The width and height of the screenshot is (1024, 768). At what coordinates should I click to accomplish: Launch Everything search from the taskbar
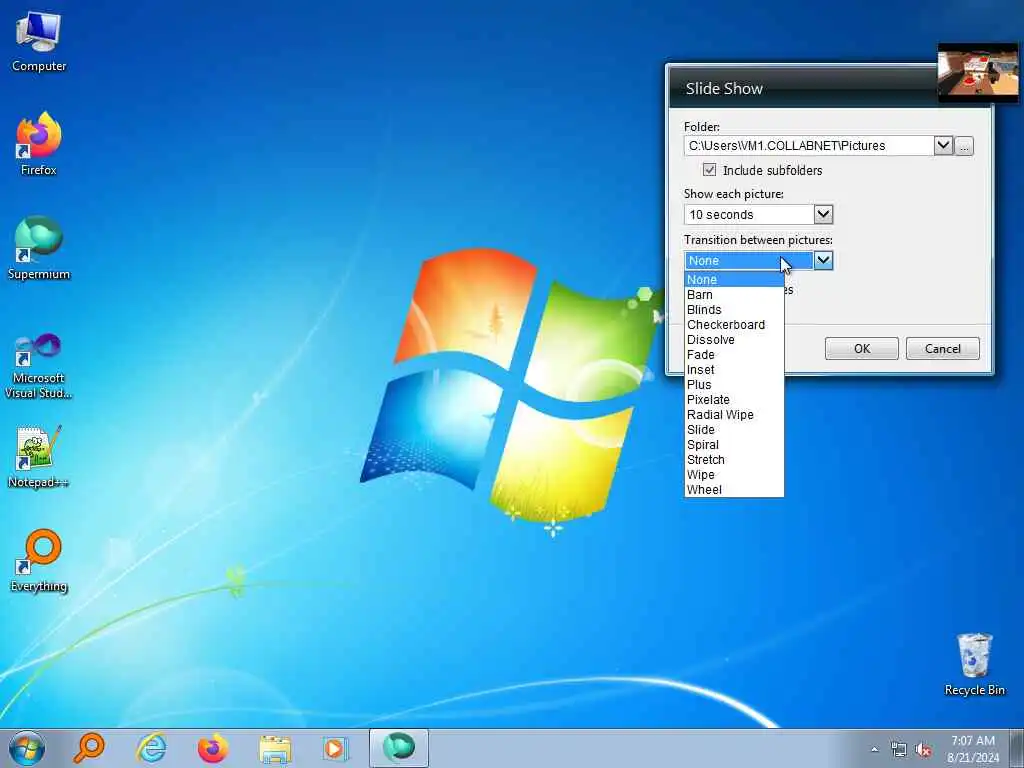pyautogui.click(x=89, y=748)
